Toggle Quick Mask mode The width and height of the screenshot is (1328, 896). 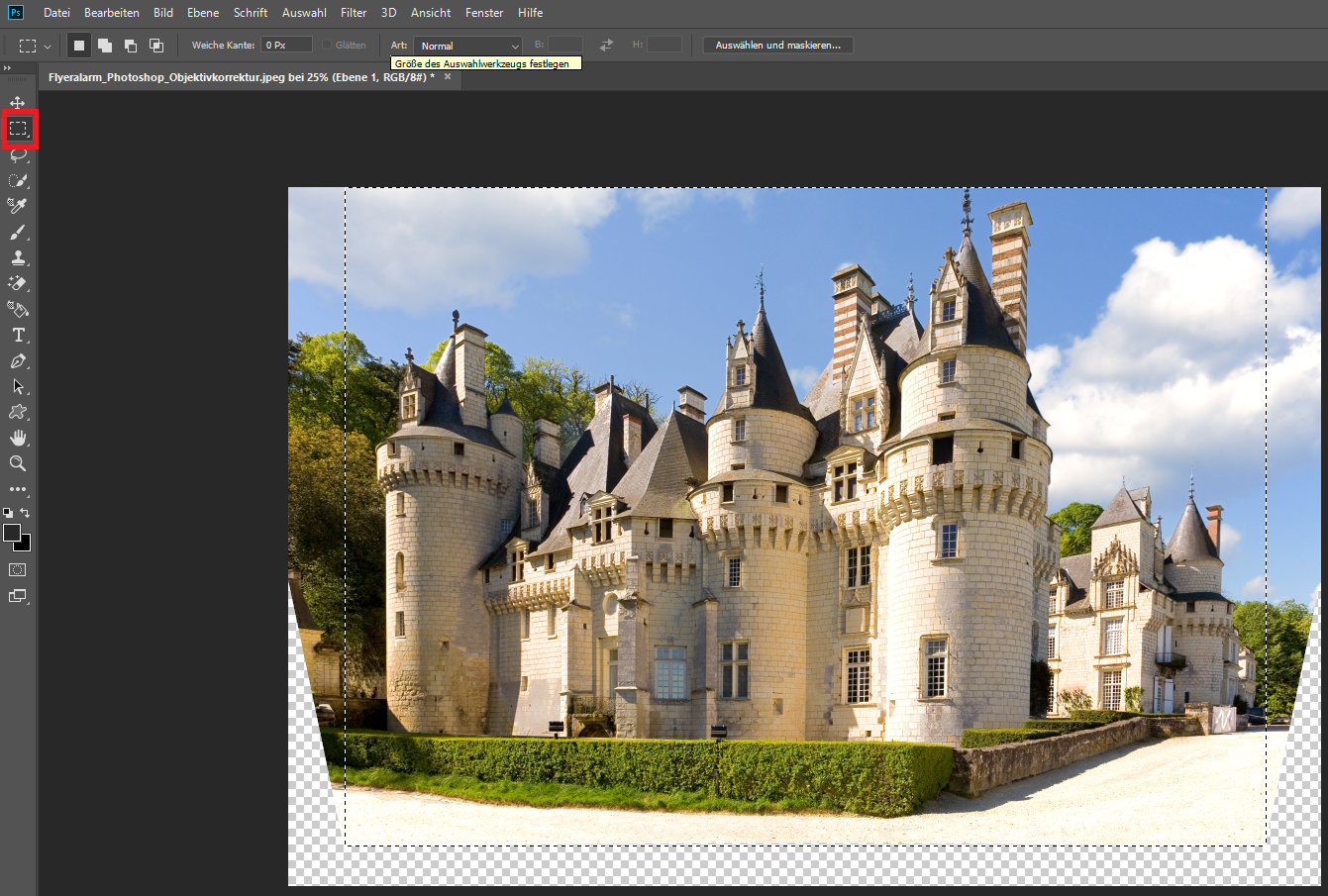point(18,570)
